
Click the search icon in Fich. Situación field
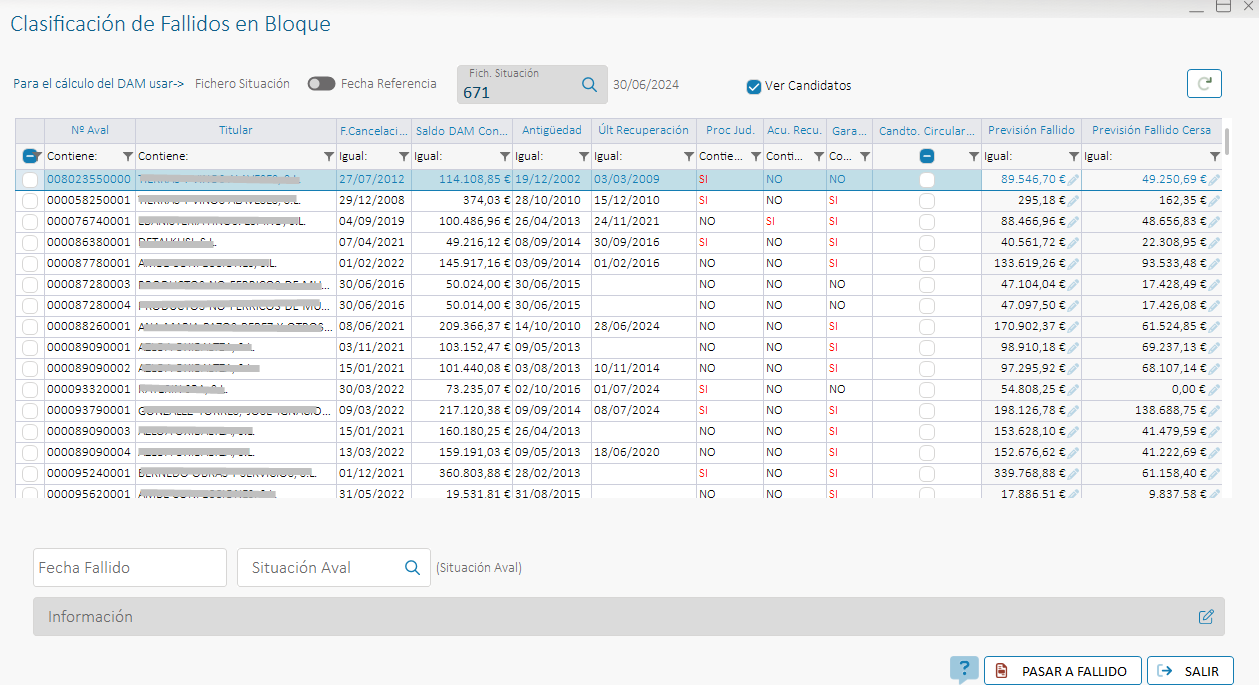pyautogui.click(x=589, y=85)
